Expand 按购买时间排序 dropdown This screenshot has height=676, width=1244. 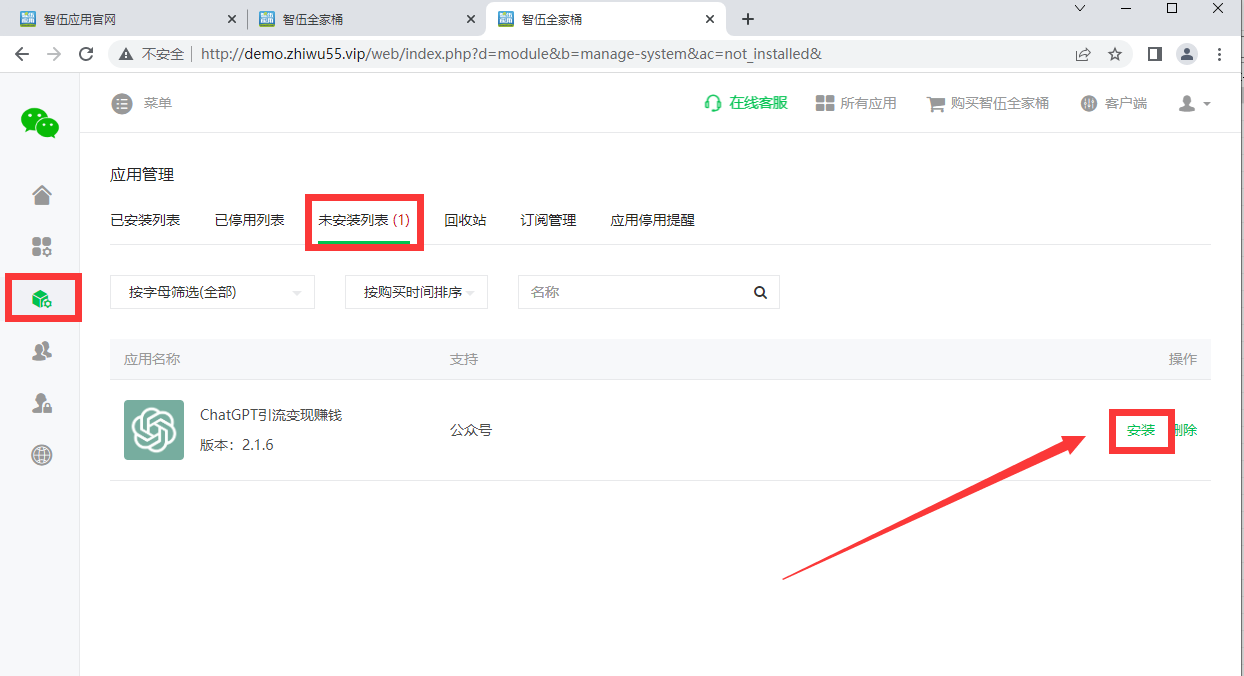416,292
